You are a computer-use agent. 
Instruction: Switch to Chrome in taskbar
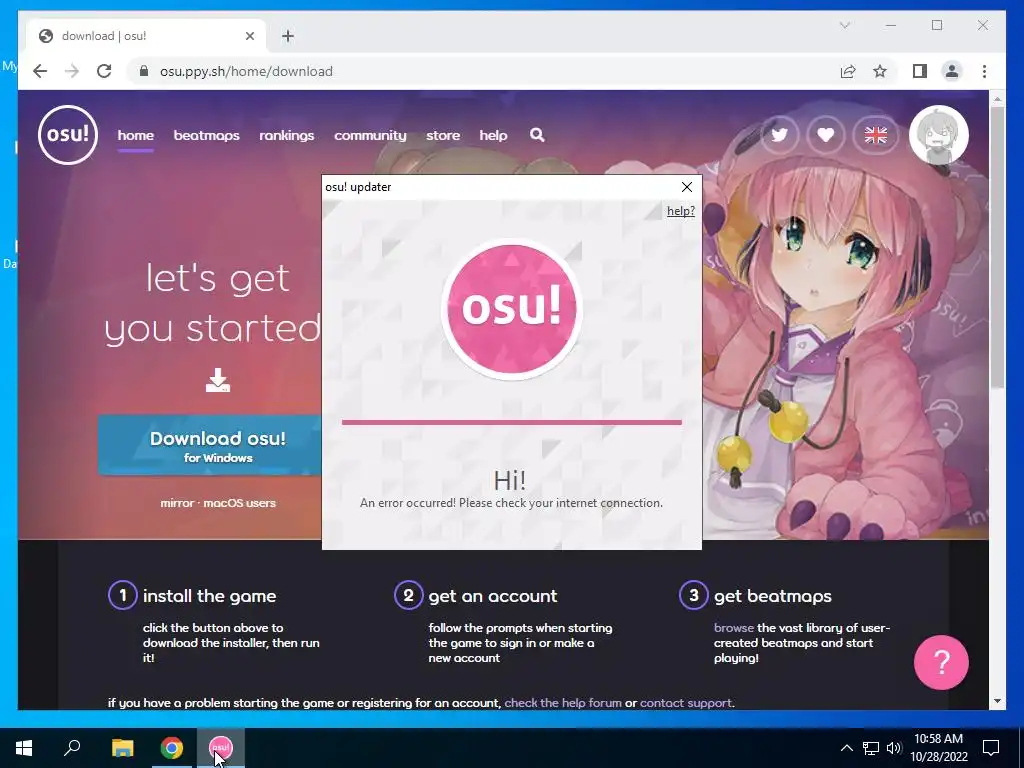172,748
